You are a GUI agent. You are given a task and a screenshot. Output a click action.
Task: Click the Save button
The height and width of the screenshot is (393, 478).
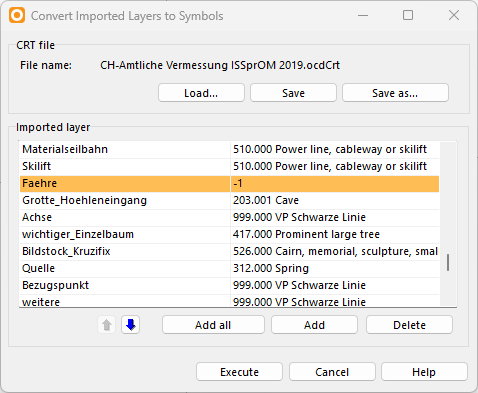pos(293,93)
